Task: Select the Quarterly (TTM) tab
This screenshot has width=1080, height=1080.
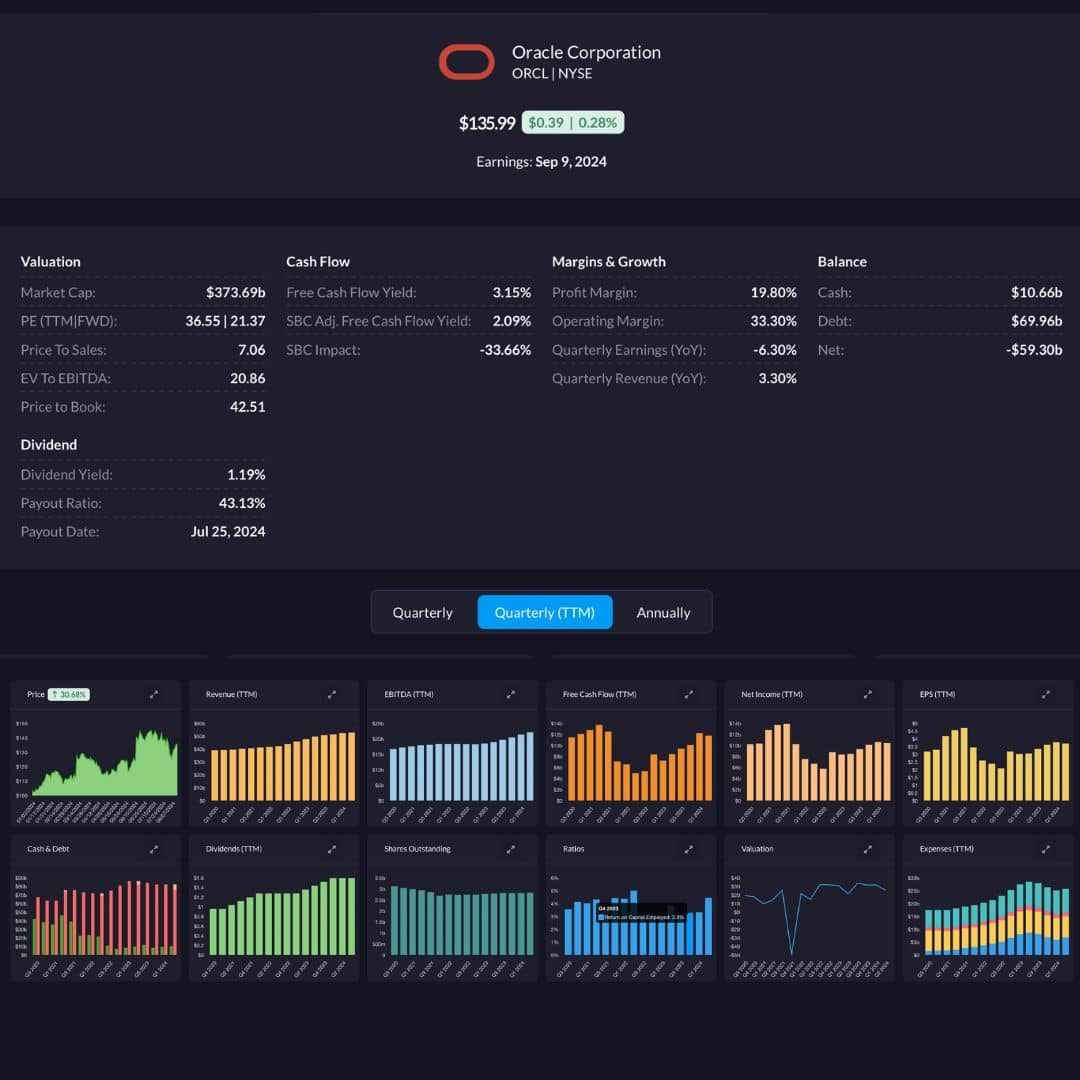Action: click(545, 612)
